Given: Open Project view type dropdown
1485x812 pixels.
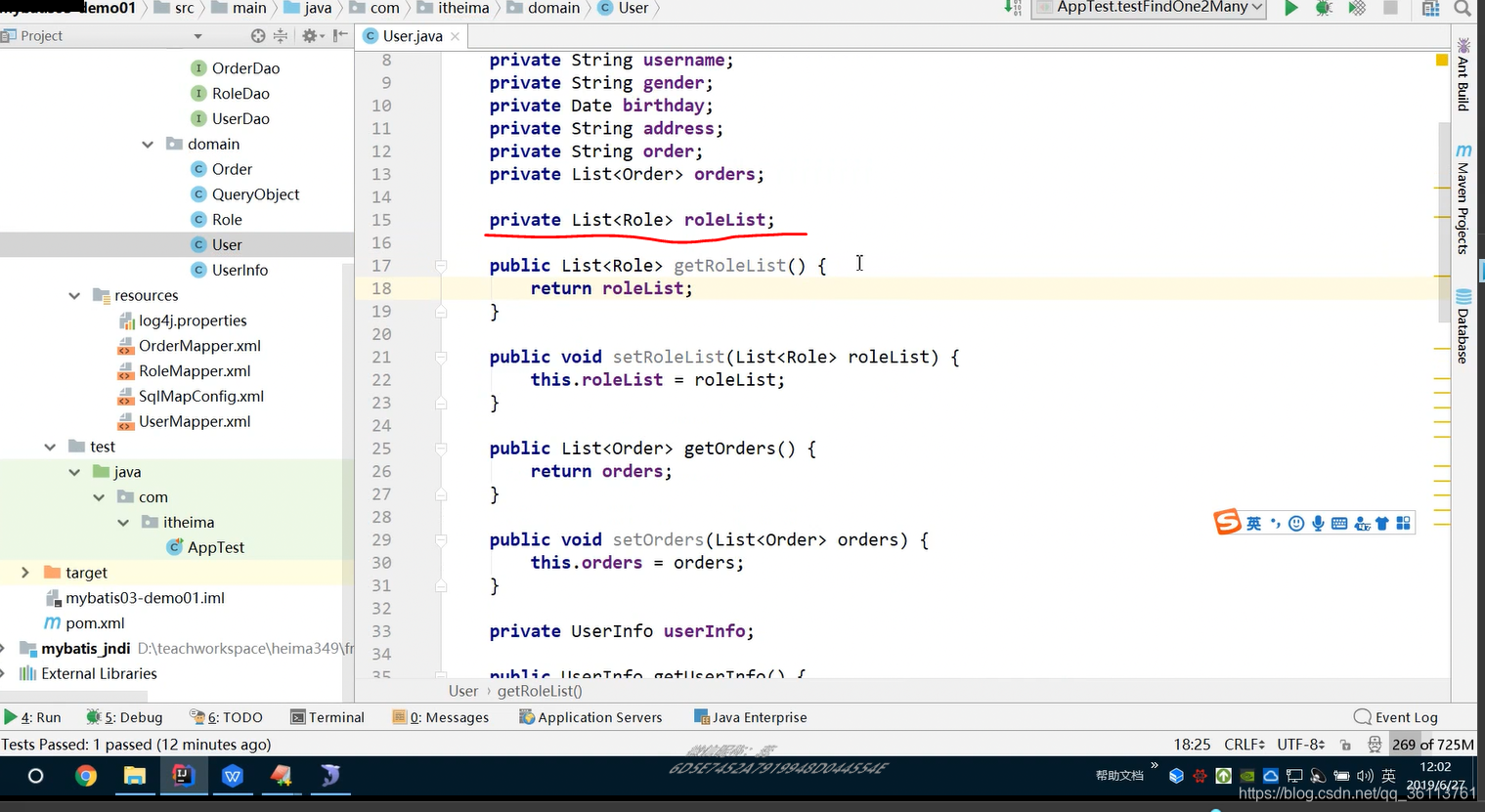Looking at the screenshot, I should pyautogui.click(x=197, y=36).
